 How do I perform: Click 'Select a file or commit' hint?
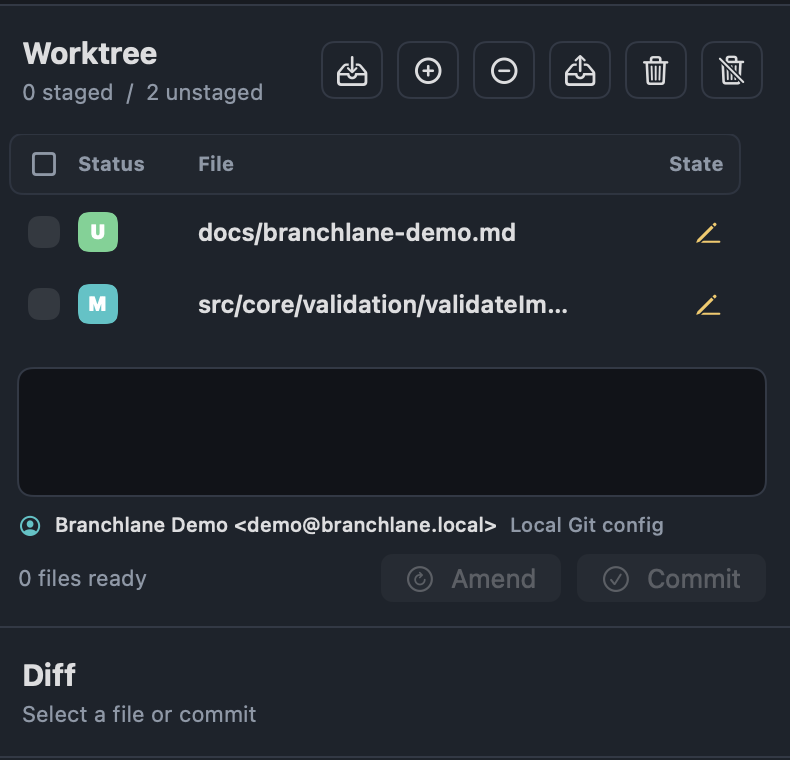139,715
